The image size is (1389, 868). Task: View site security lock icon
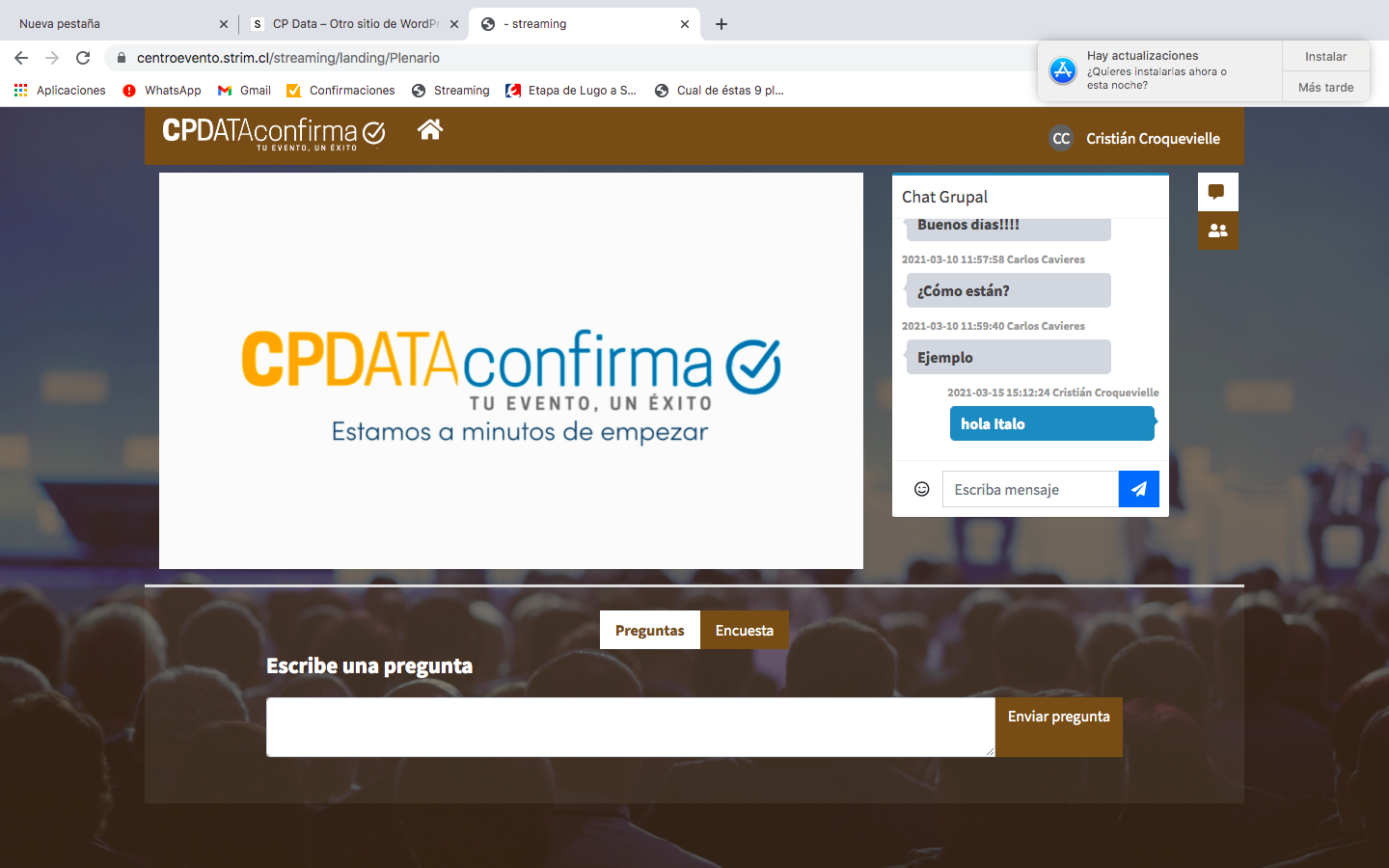coord(121,58)
